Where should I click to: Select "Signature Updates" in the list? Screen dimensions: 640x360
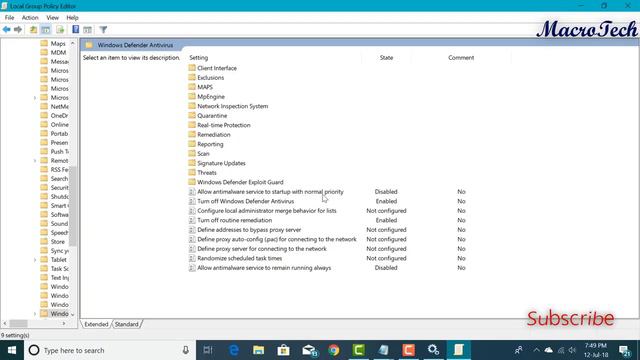pyautogui.click(x=221, y=163)
